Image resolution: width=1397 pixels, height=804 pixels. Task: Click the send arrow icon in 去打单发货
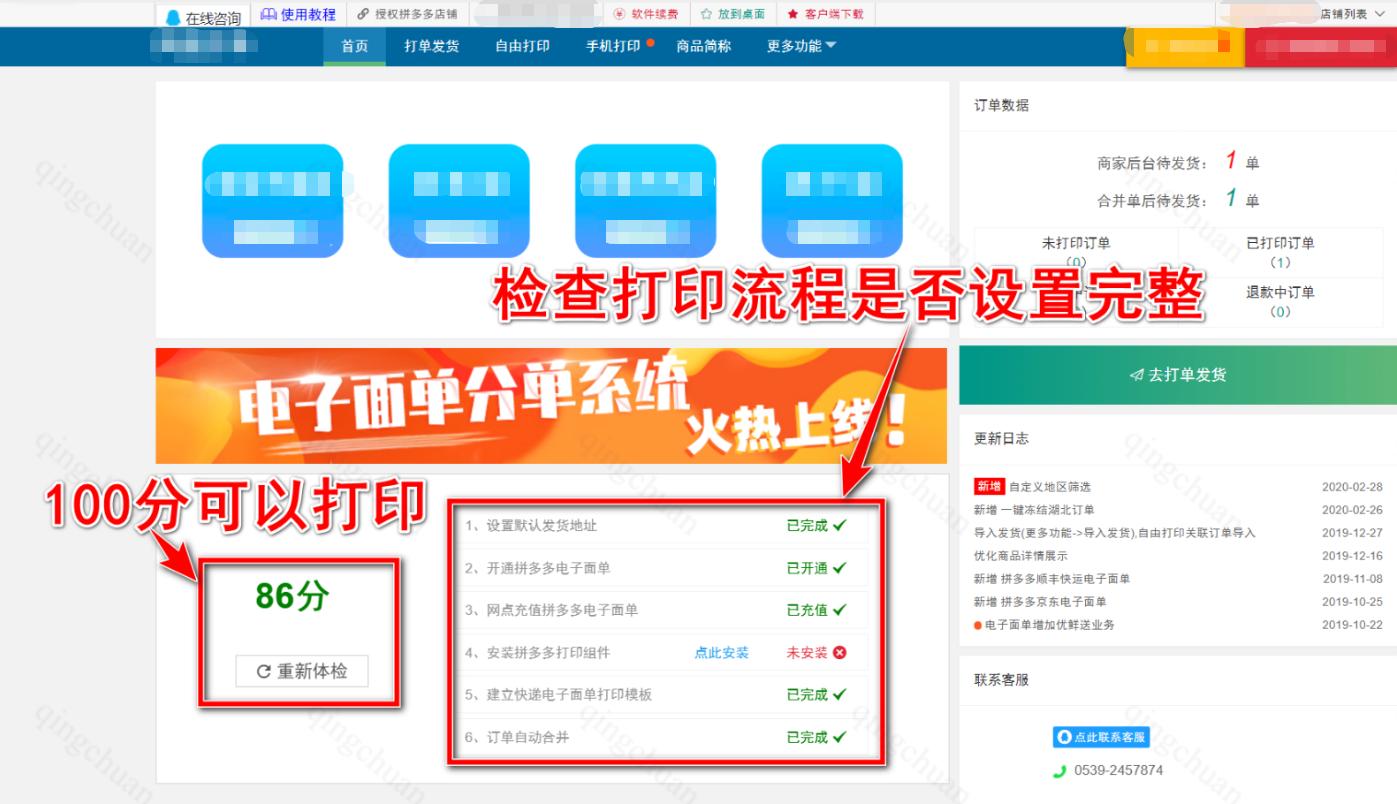1134,375
